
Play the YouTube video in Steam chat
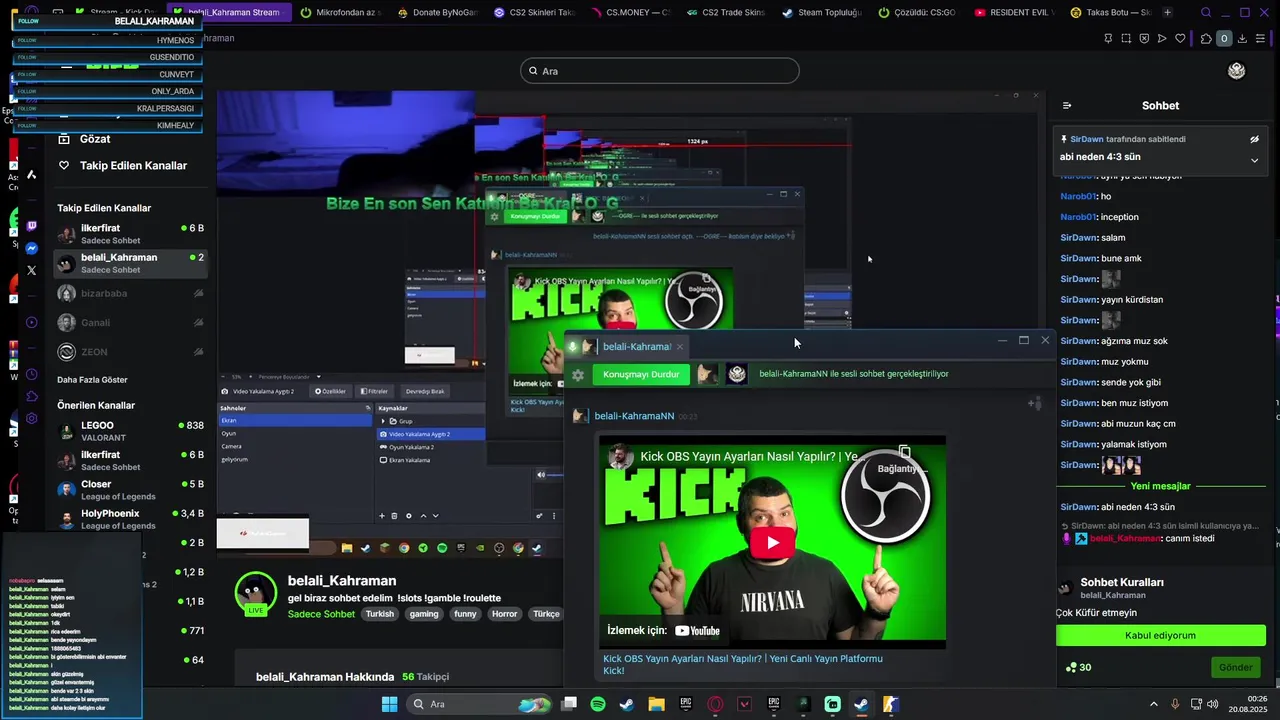(772, 543)
